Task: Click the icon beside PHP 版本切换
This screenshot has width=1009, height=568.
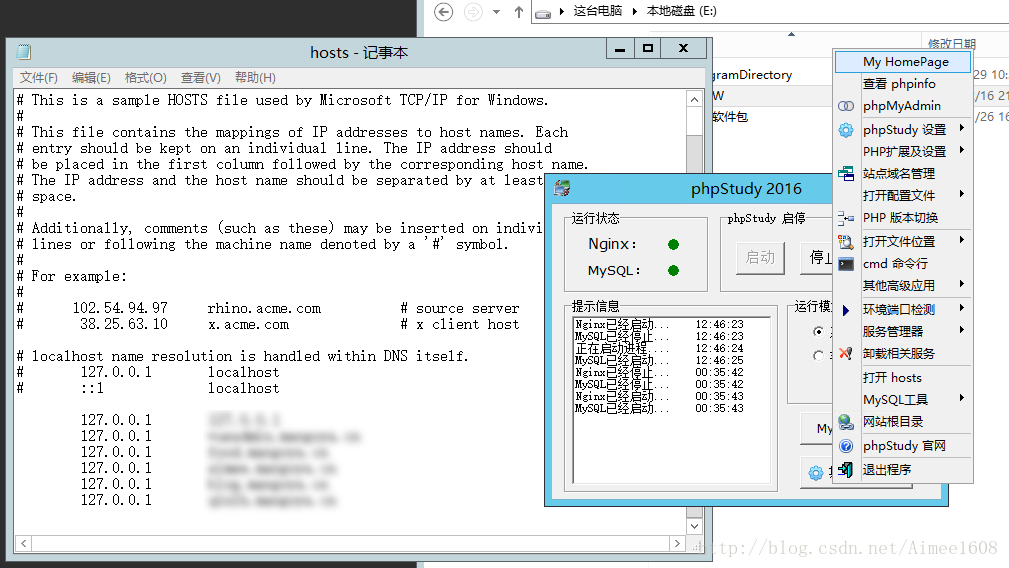Action: (x=846, y=218)
